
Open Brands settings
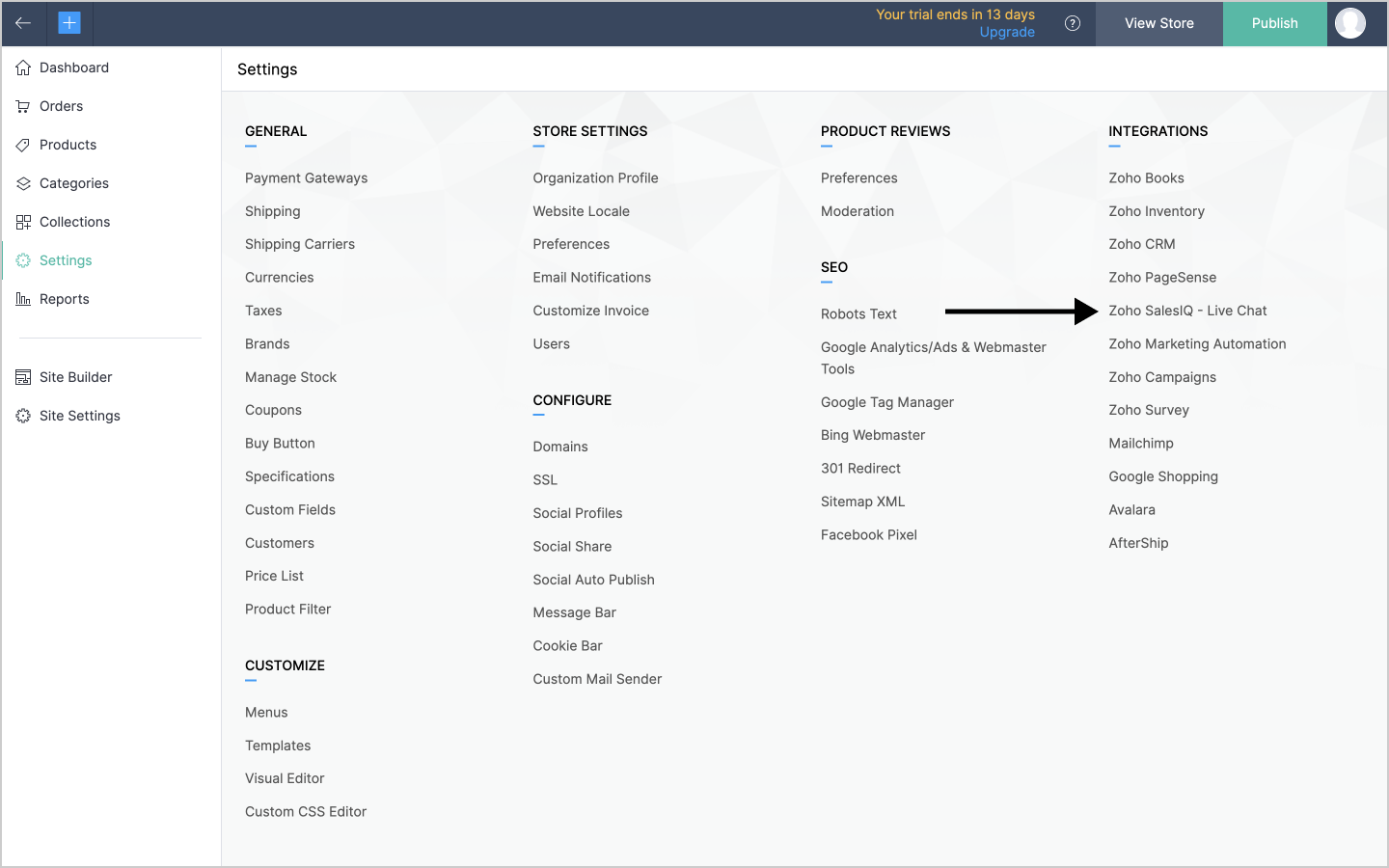[267, 344]
